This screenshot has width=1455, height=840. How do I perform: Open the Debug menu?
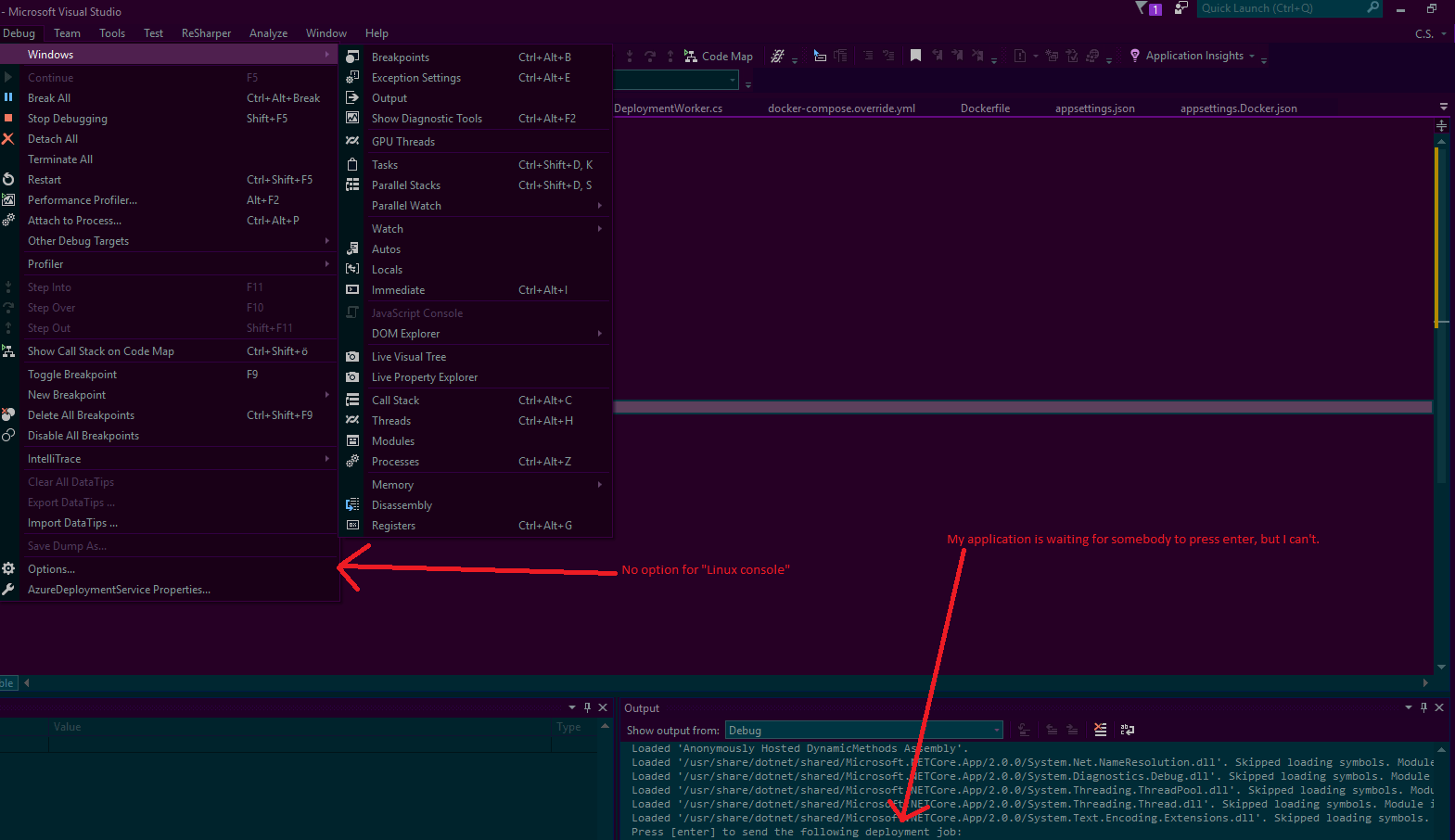tap(19, 33)
